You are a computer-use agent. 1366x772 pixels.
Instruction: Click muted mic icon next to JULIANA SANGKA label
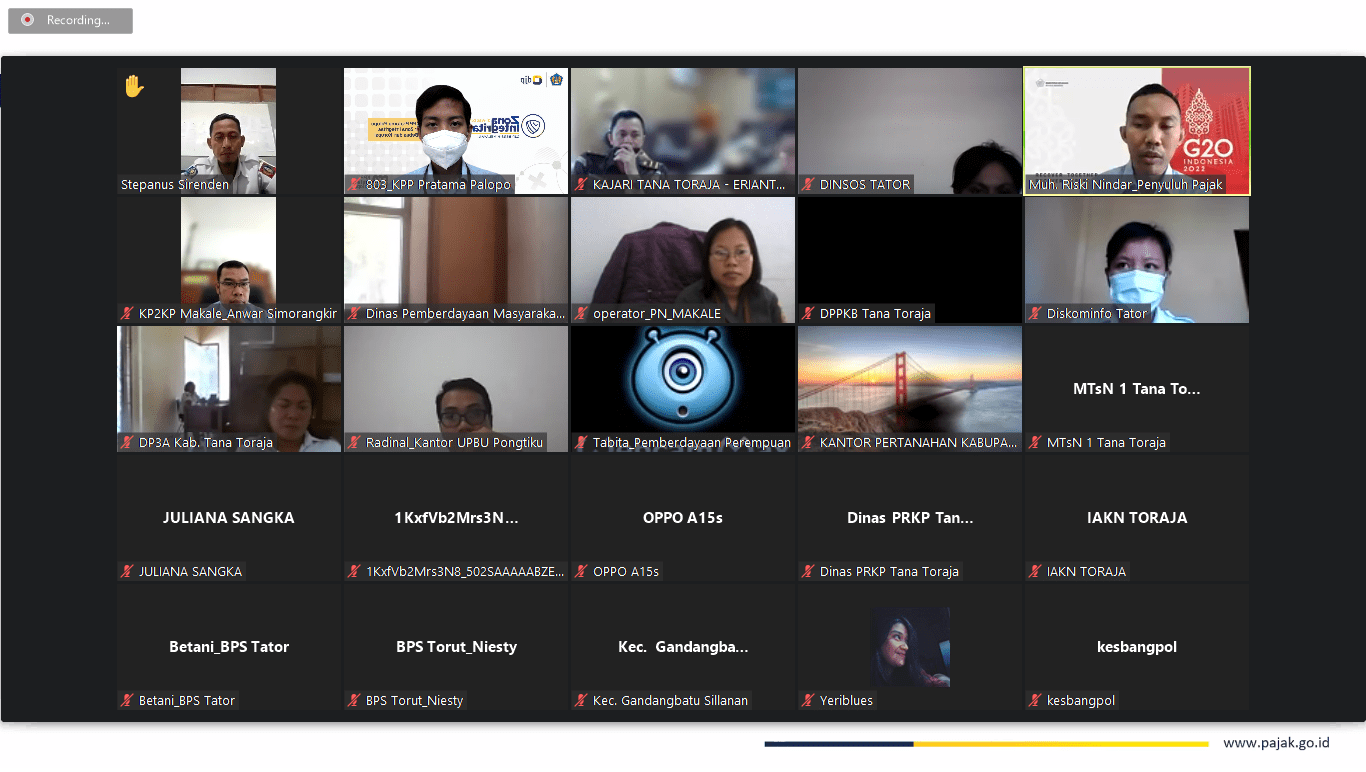pyautogui.click(x=127, y=572)
